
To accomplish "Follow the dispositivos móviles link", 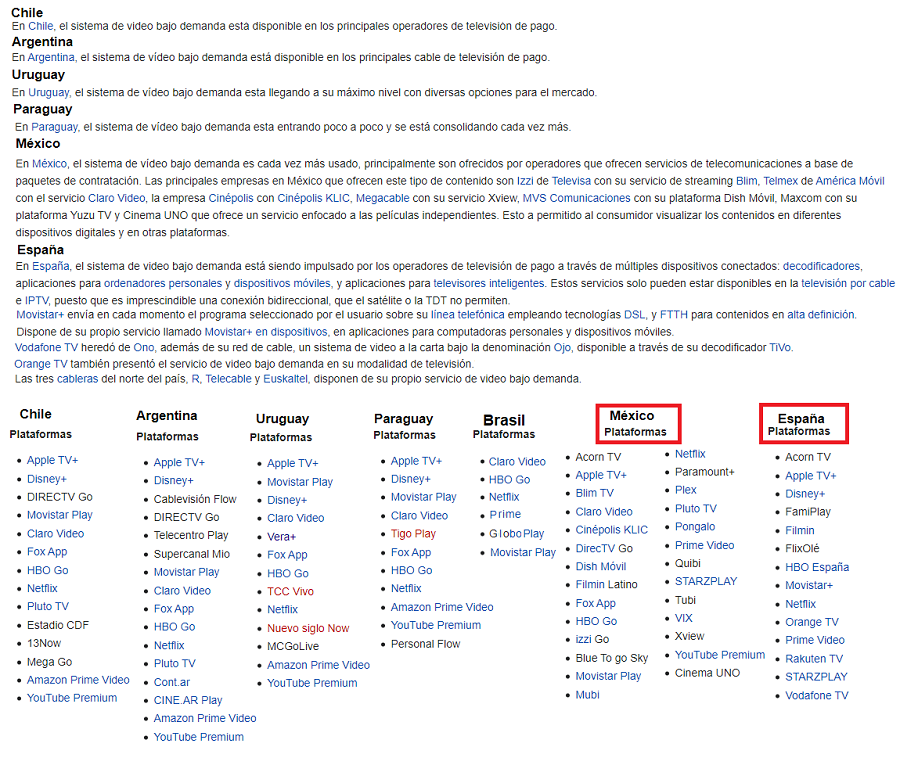I will pos(282,284).
